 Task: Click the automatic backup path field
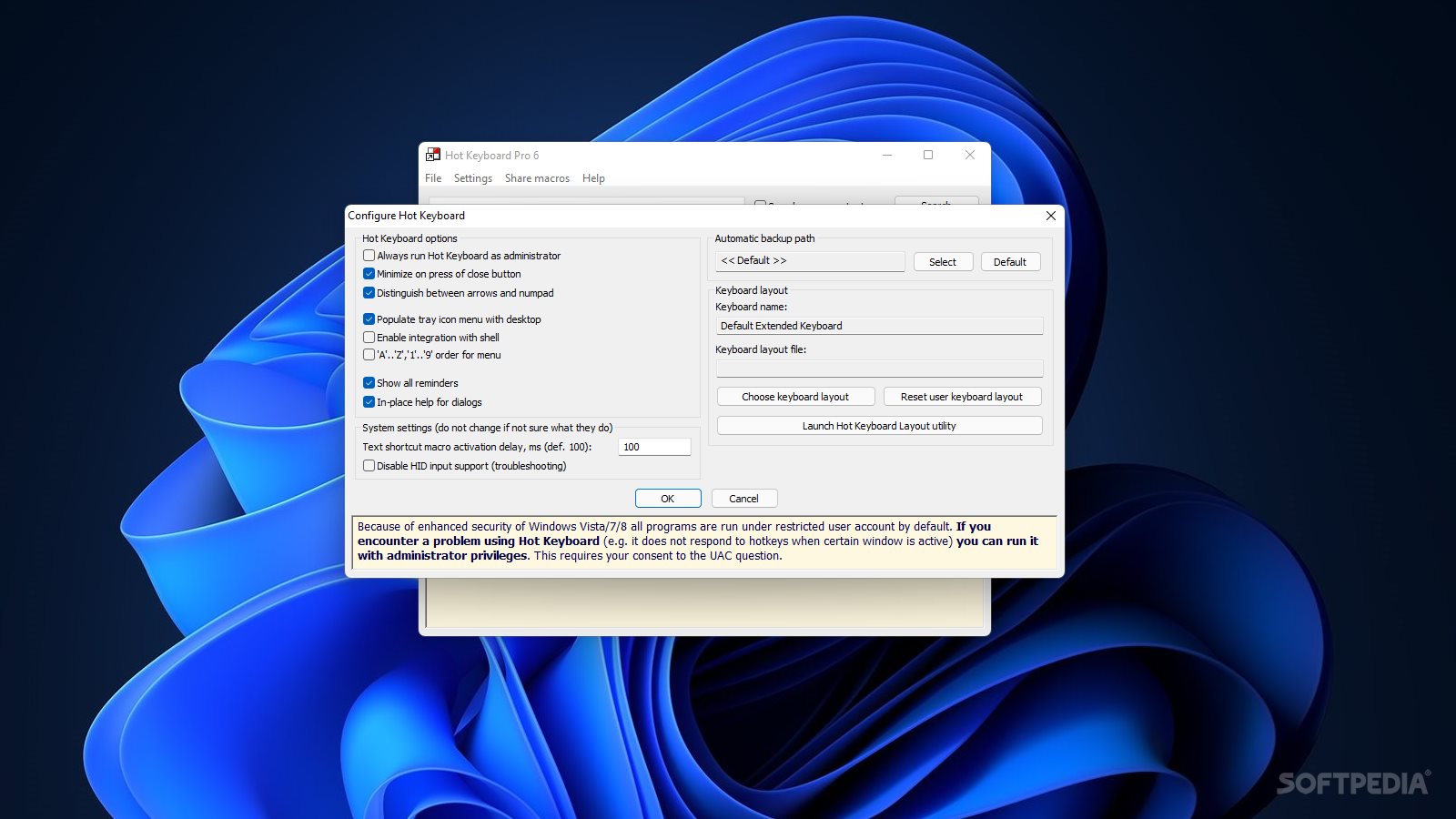point(810,261)
